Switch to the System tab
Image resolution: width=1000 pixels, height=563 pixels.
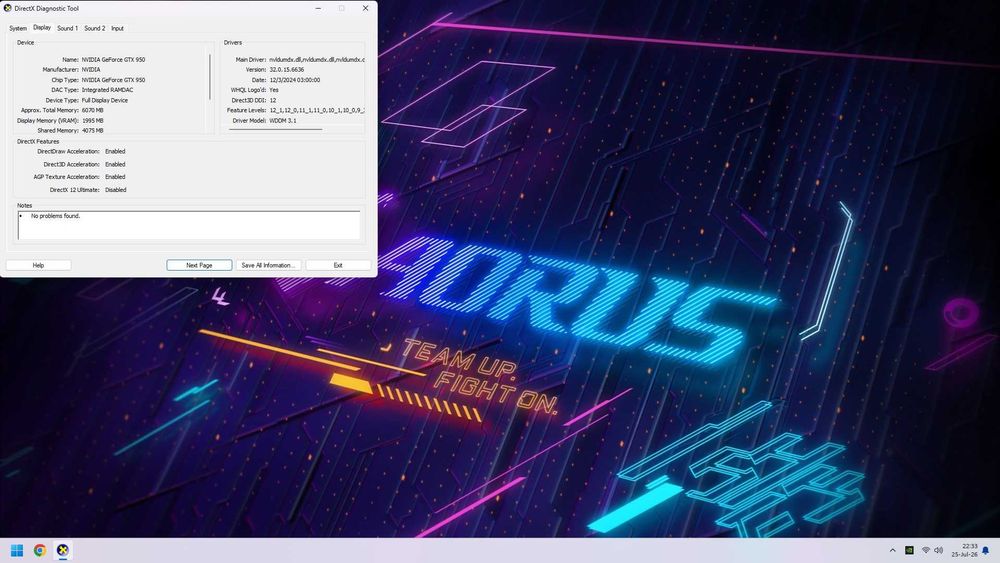18,28
